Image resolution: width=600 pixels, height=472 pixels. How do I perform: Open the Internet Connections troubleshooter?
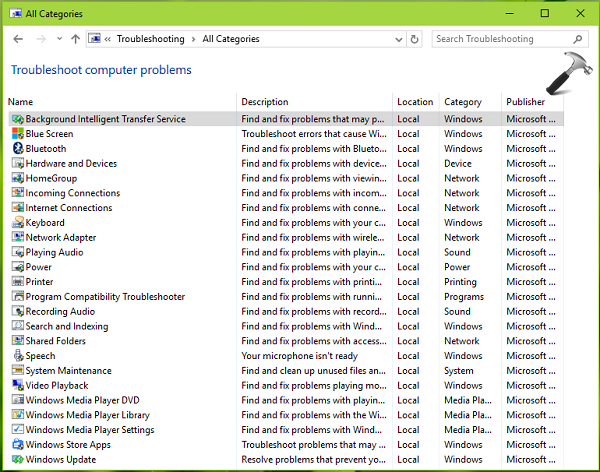[68, 208]
